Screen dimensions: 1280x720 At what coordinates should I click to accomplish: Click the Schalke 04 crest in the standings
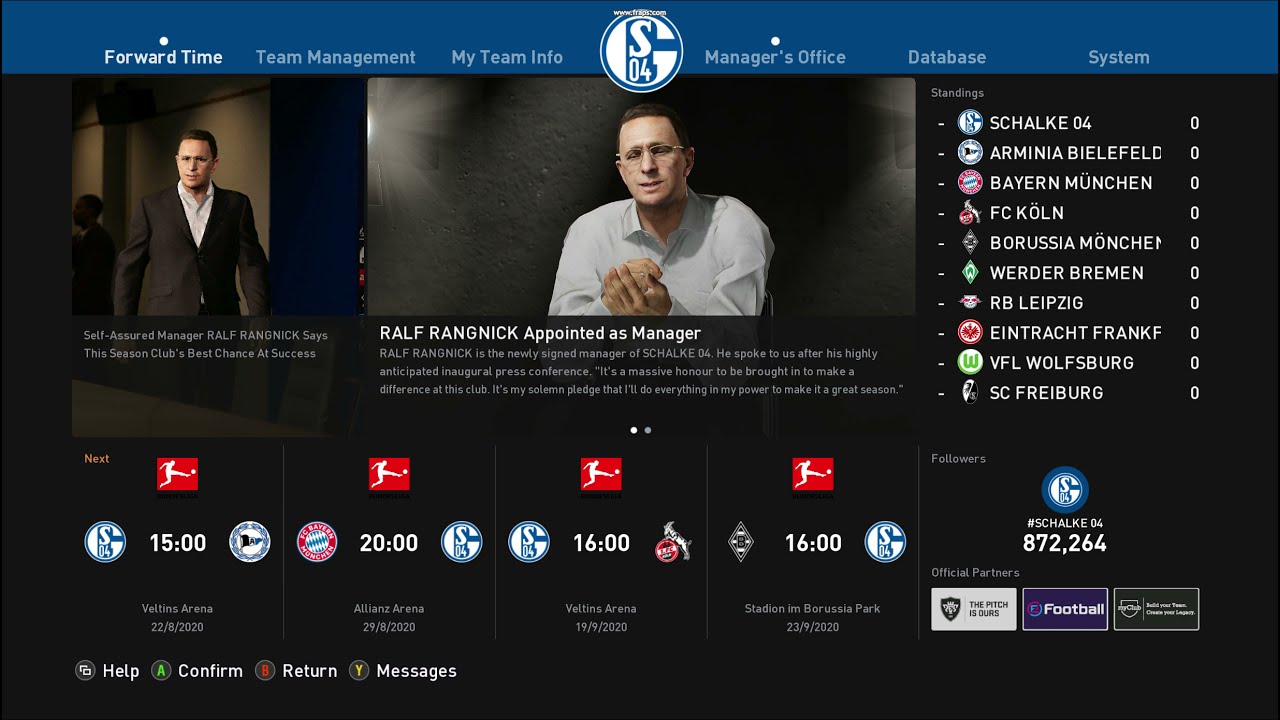(970, 123)
